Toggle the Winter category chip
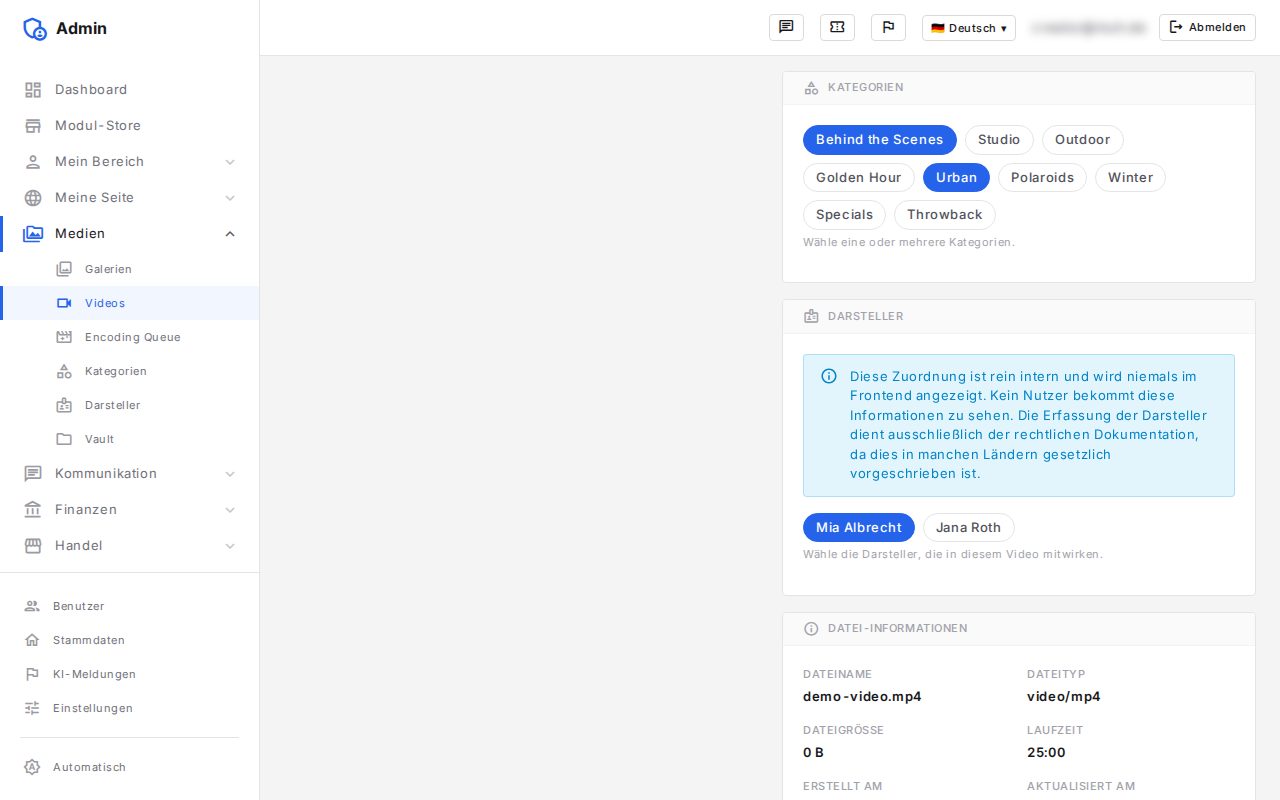The width and height of the screenshot is (1280, 800). [1130, 178]
